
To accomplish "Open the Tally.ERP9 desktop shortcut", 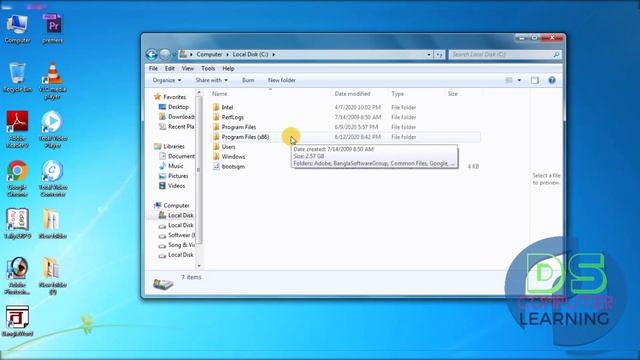I will click(17, 224).
